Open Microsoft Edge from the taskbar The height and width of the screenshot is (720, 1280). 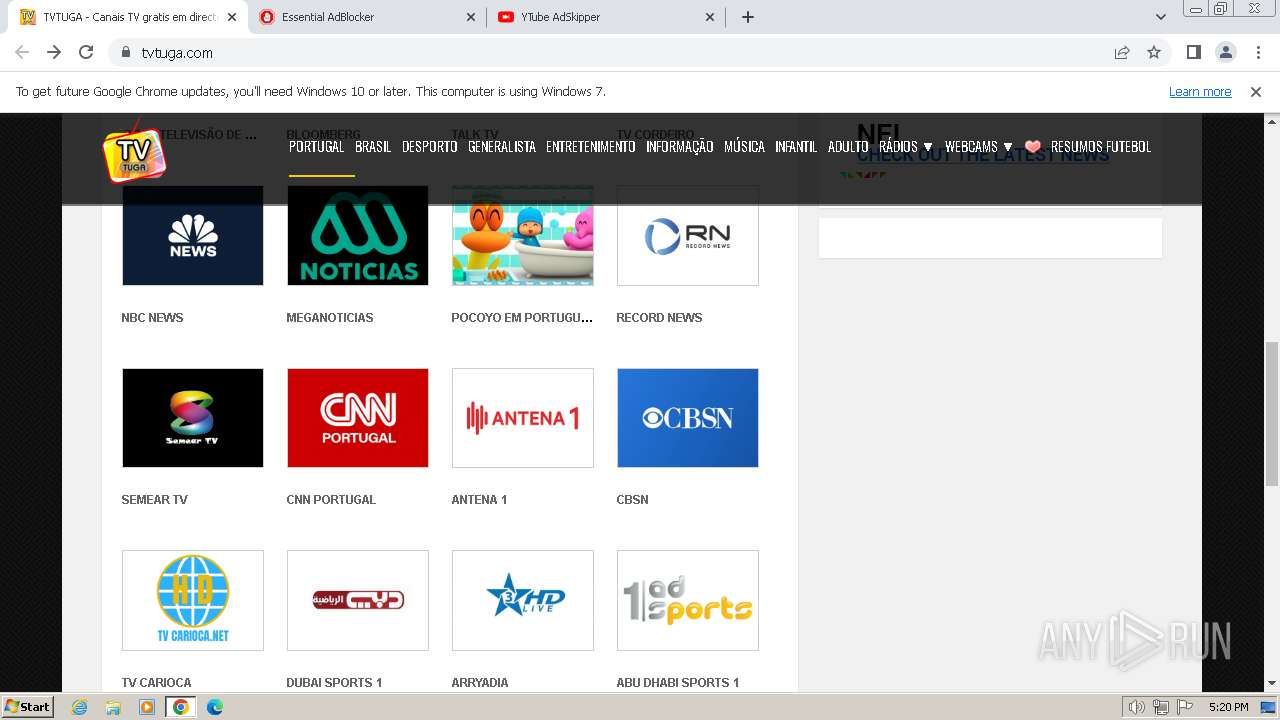coord(215,707)
